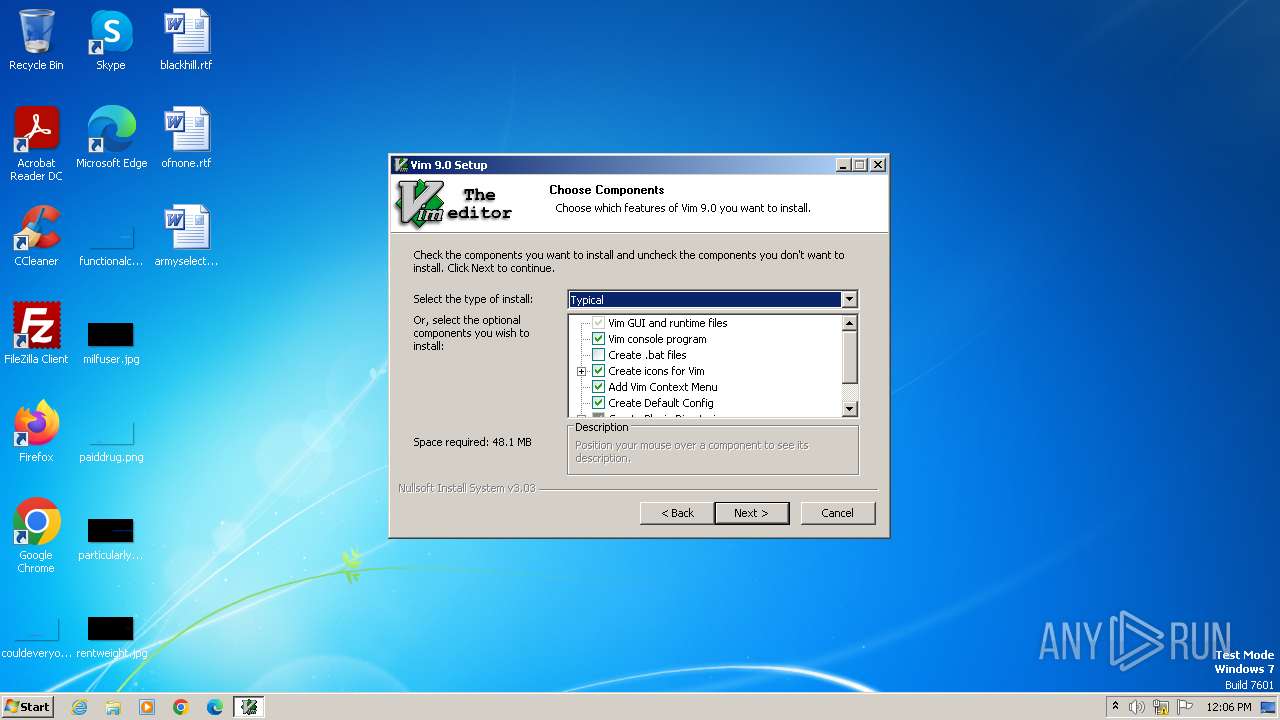Click the components list scrollbar thumb
The height and width of the screenshot is (720, 1280).
850,357
